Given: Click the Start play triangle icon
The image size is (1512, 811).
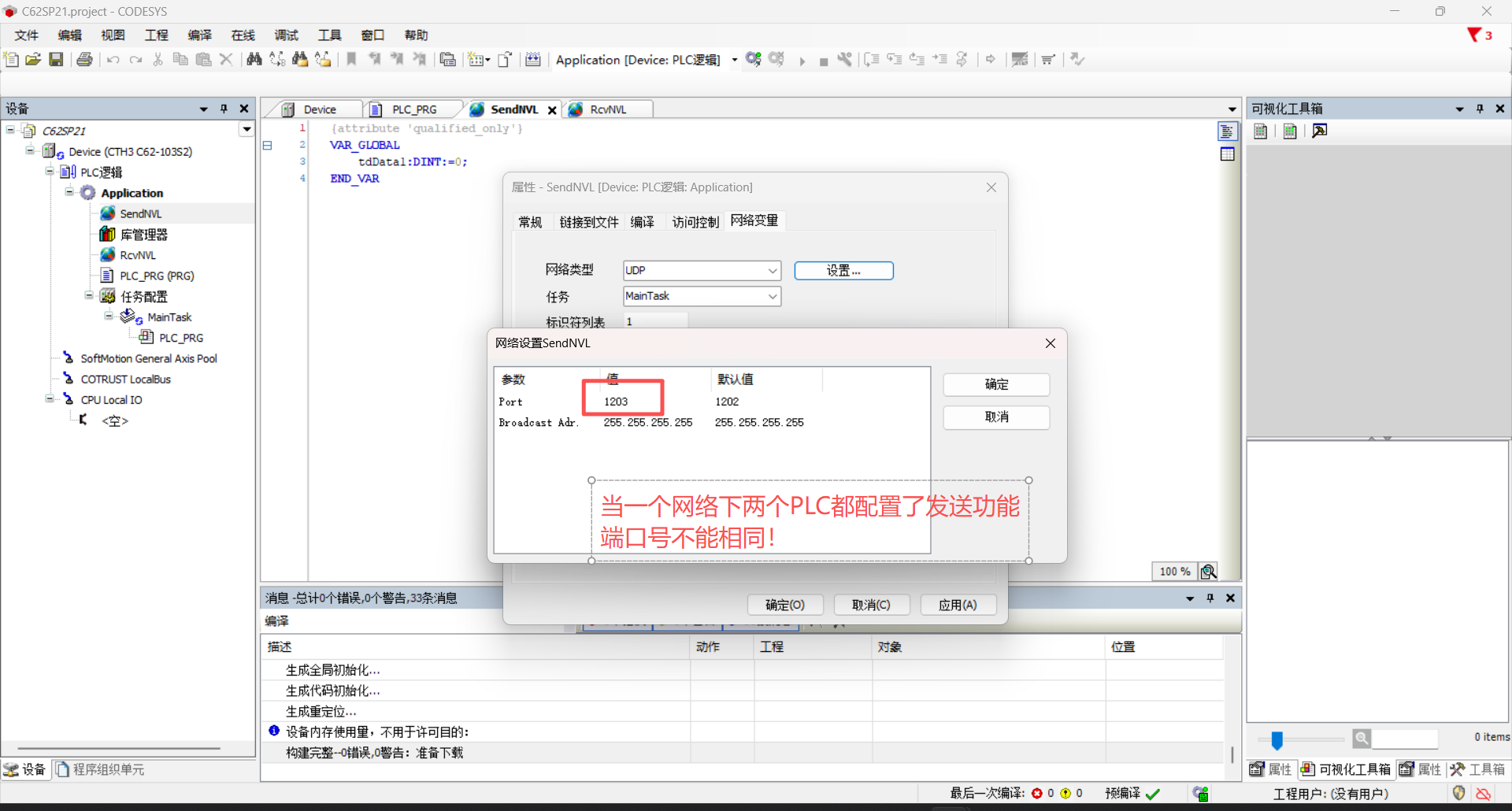Looking at the screenshot, I should click(802, 61).
